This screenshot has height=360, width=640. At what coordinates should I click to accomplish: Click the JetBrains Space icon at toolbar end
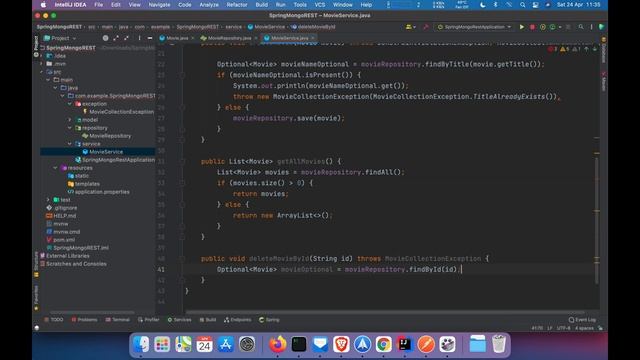coord(601,27)
